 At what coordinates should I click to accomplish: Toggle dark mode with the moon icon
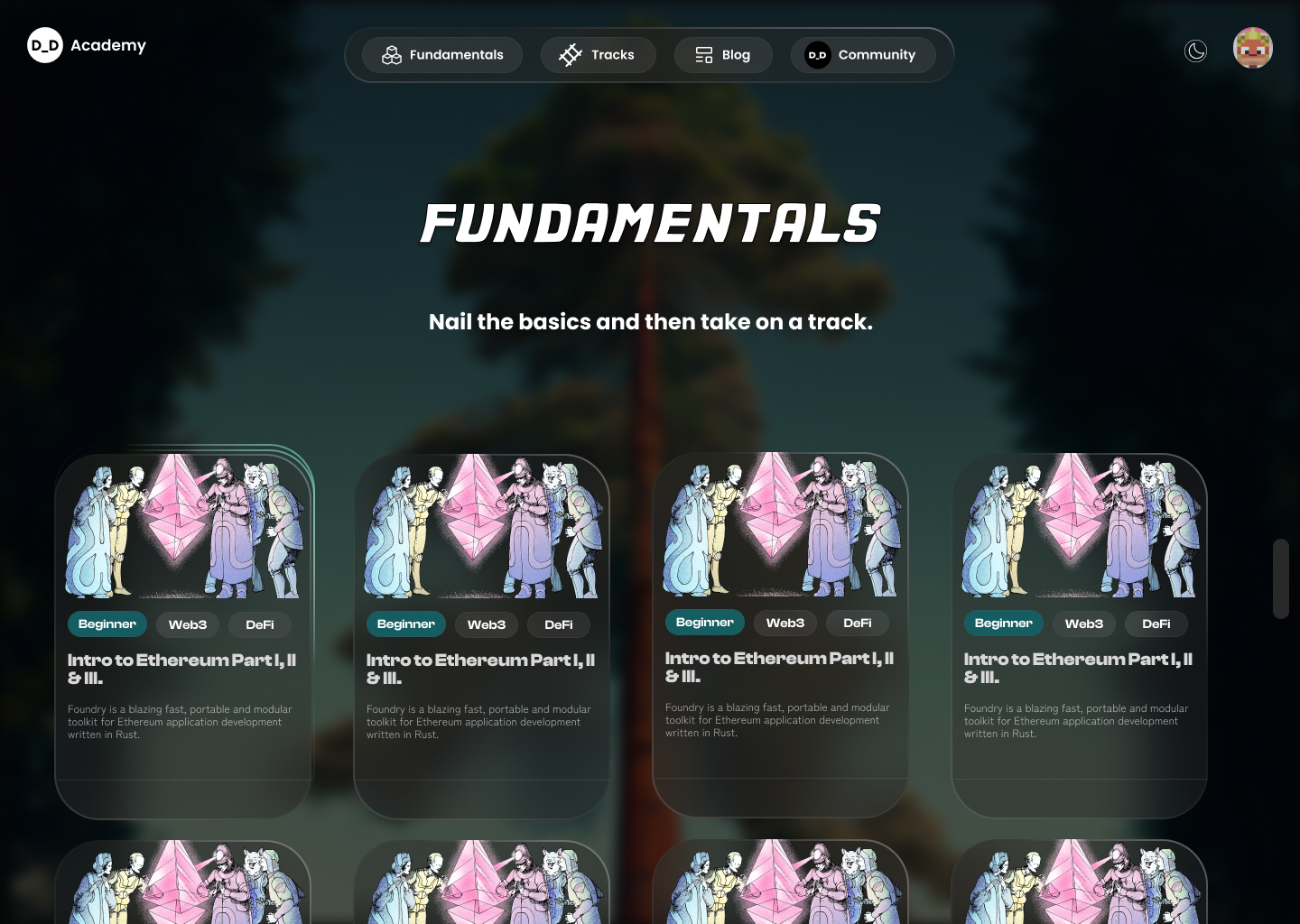pos(1195,51)
